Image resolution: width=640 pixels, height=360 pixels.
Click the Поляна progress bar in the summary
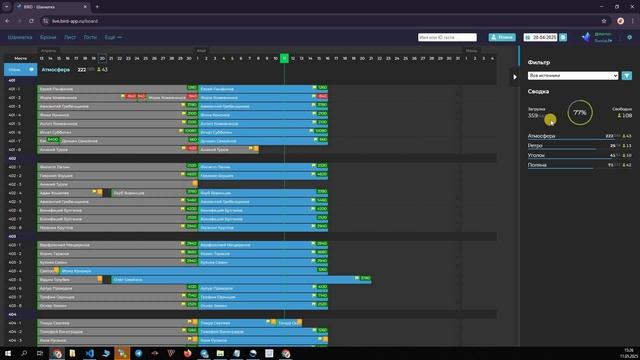560,169
